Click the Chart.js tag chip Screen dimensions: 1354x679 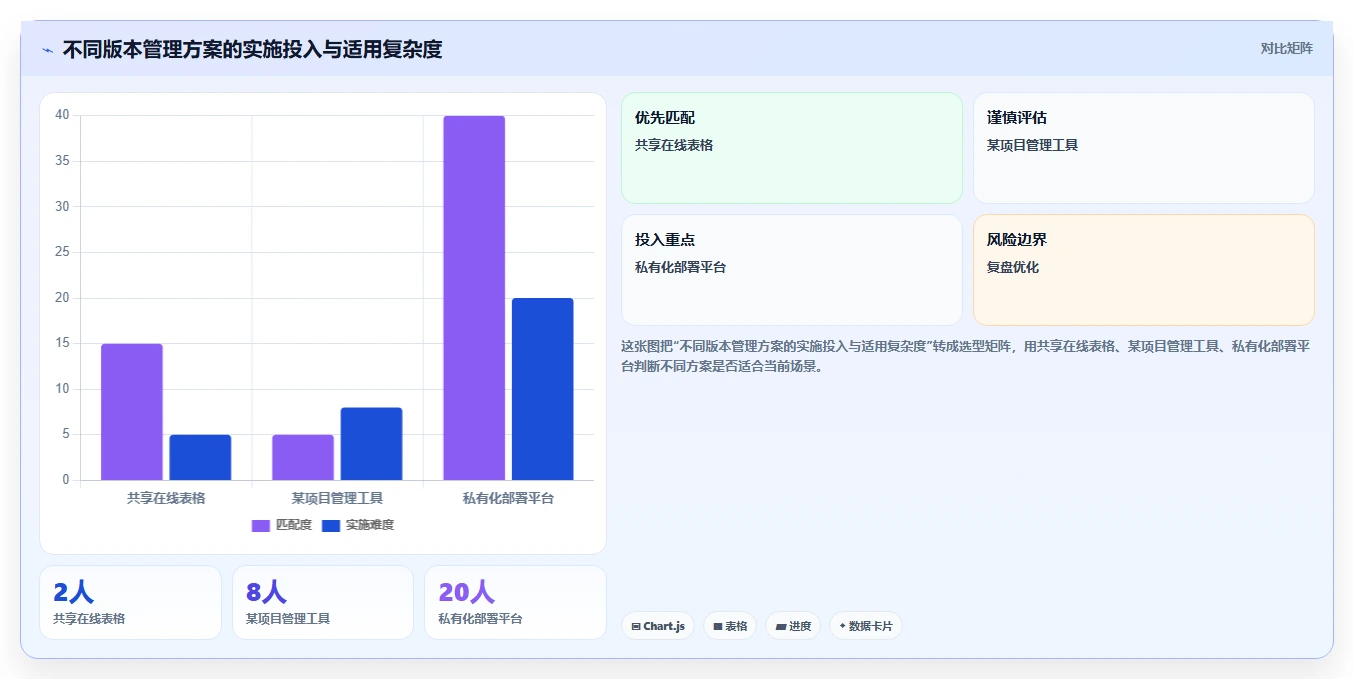(658, 626)
